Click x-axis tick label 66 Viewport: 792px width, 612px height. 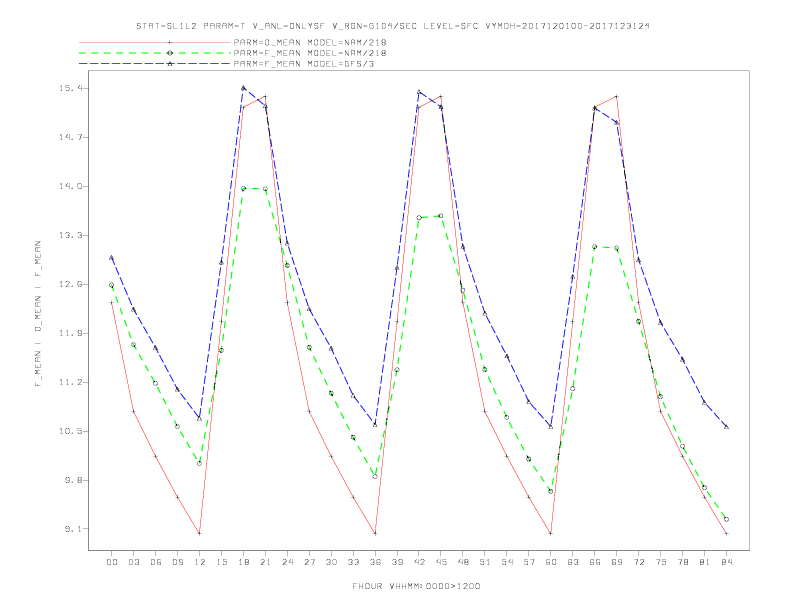(595, 562)
